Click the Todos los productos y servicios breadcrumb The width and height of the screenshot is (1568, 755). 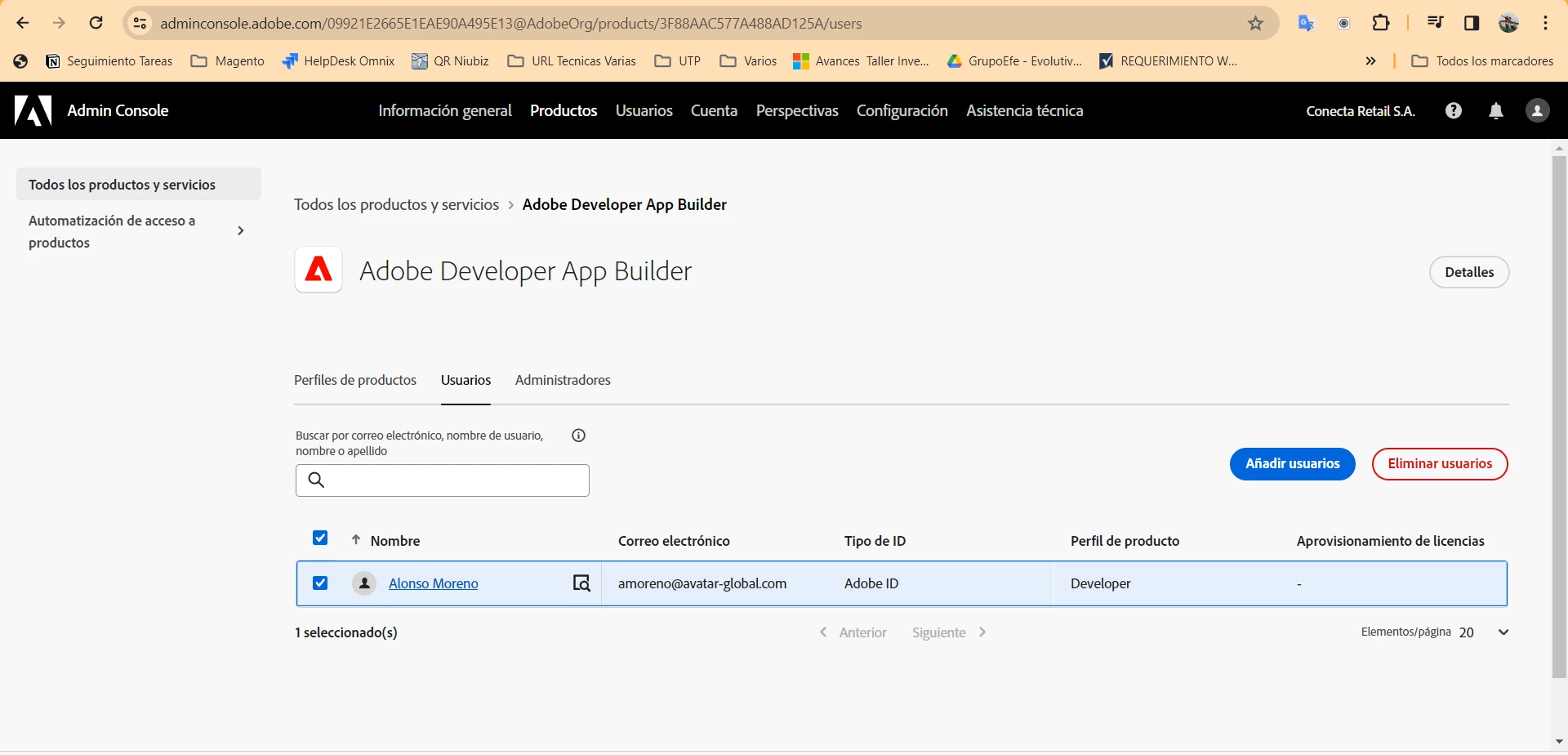click(x=396, y=204)
